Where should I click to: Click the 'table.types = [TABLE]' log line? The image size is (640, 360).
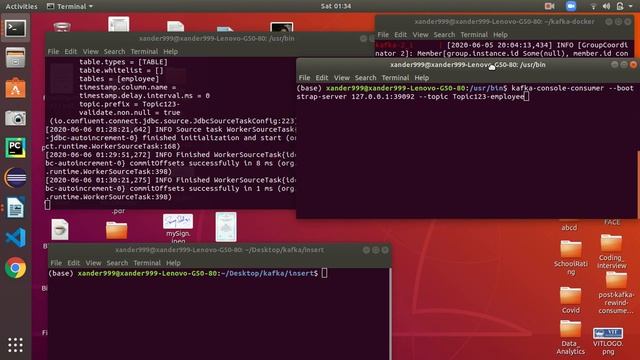click(x=123, y=62)
